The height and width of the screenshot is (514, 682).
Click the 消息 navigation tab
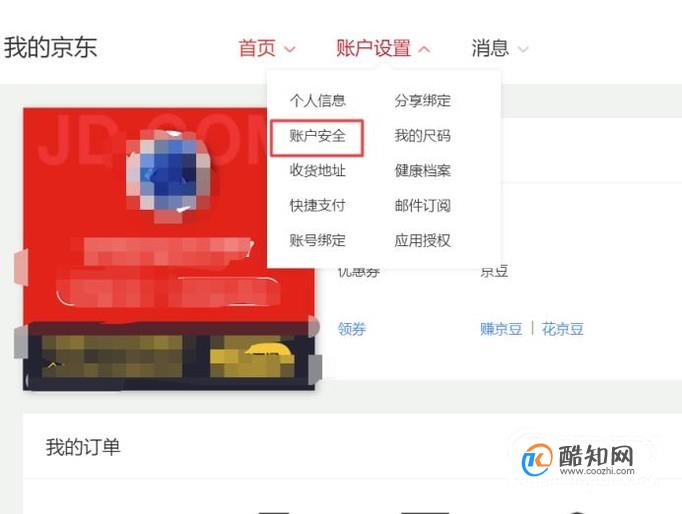(490, 48)
